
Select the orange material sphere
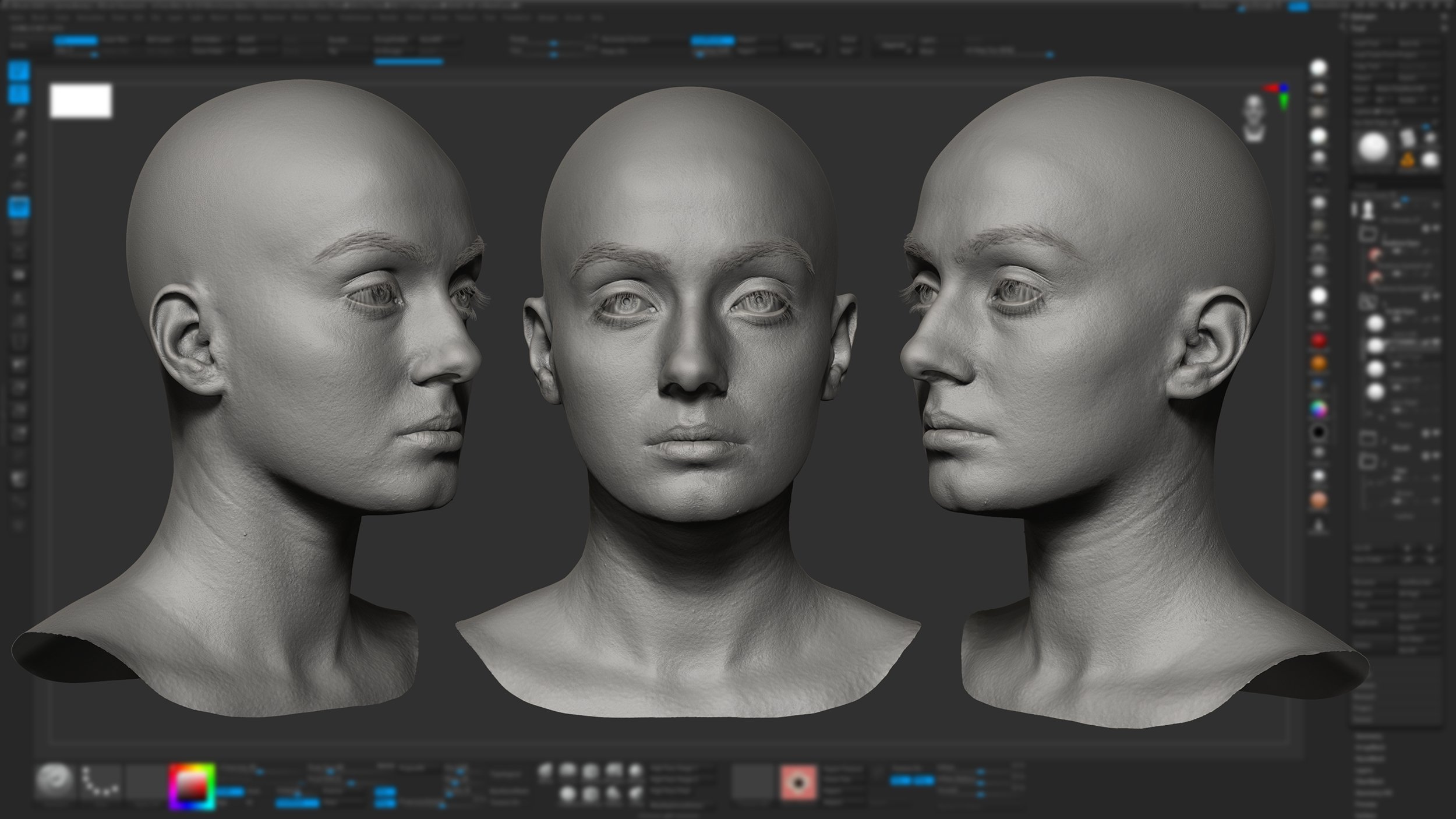(x=1319, y=363)
